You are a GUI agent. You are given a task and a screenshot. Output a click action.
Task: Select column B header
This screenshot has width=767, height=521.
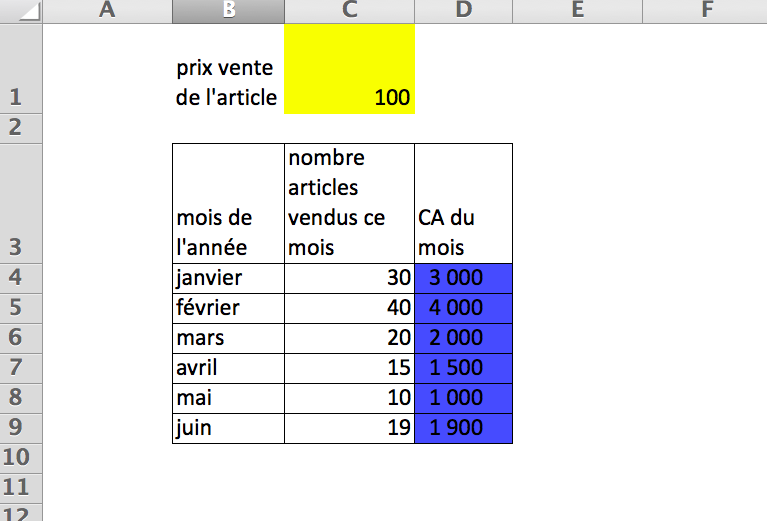click(228, 11)
